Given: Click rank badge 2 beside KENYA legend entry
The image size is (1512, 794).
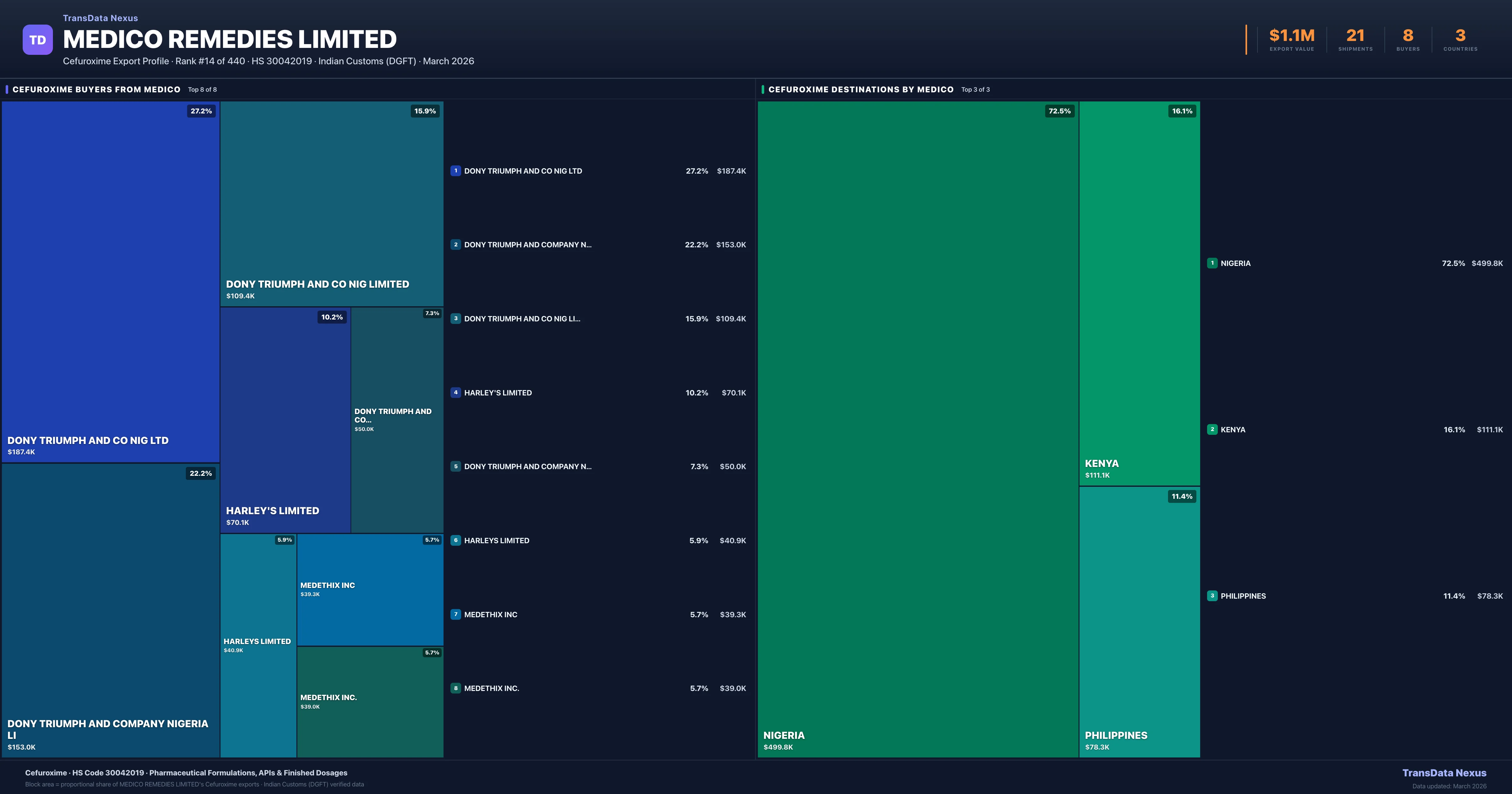Looking at the screenshot, I should click(1212, 429).
